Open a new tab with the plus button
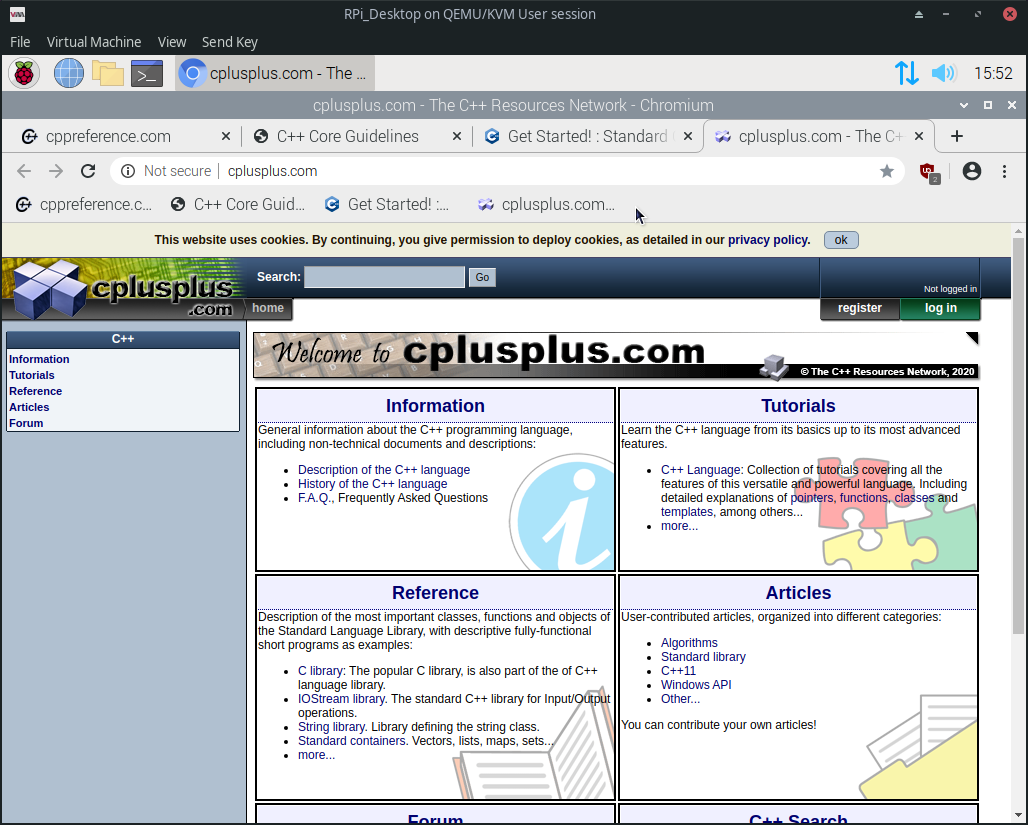Screen dimensions: 1028x825 (x=957, y=136)
